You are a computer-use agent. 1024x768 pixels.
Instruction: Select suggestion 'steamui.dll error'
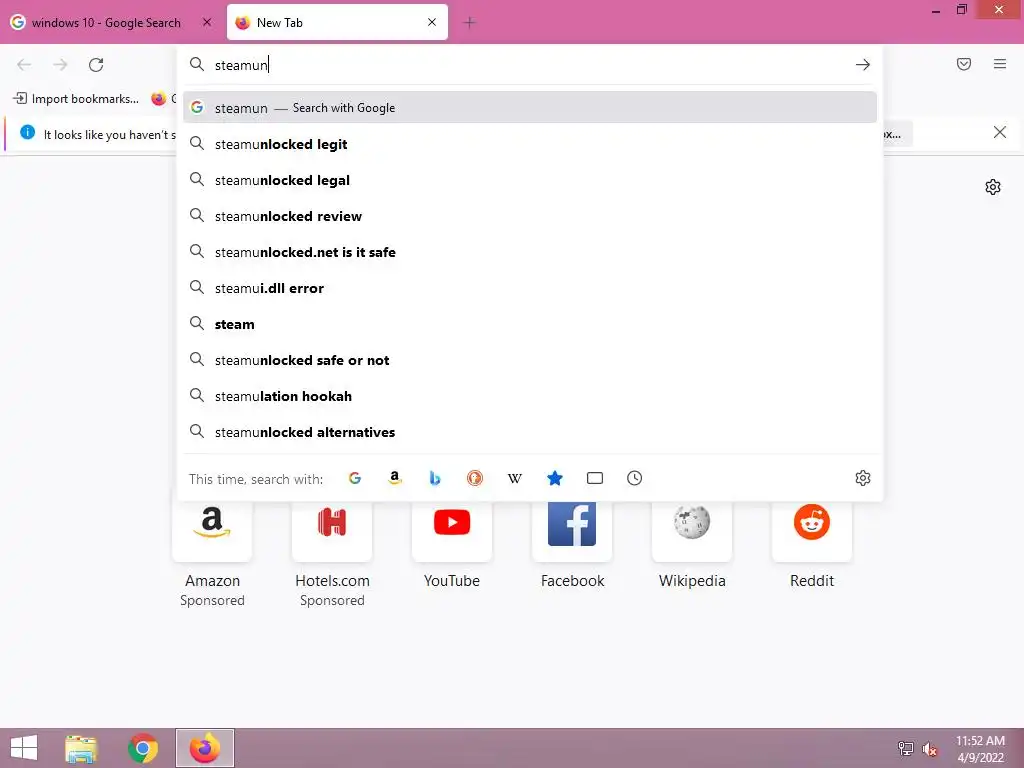pos(530,288)
